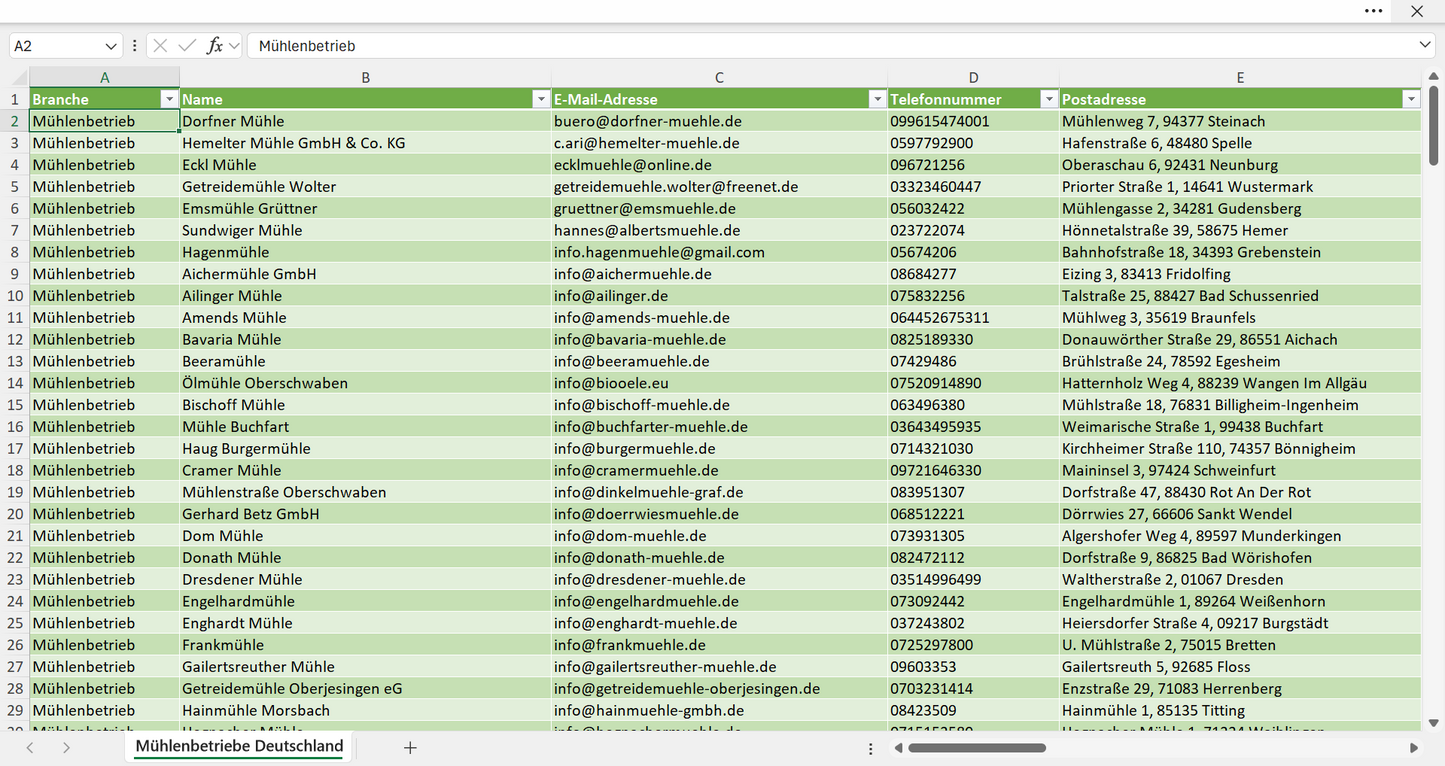Image resolution: width=1445 pixels, height=766 pixels.
Task: Open the Branche column filter dropdown
Action: pos(168,100)
